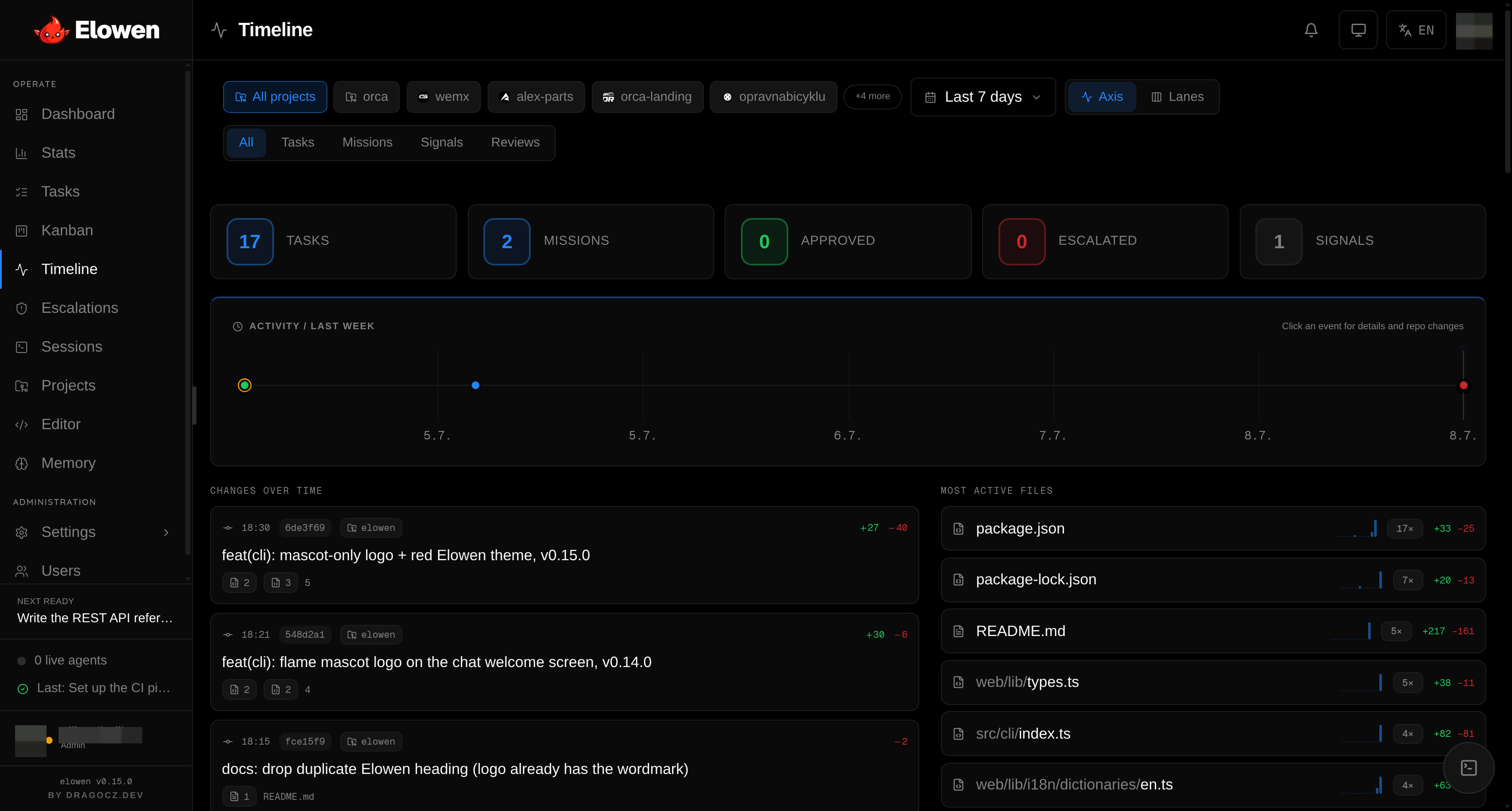Open commit fce15f9 hash badge
Viewport: 1512px width, 811px height.
305,742
